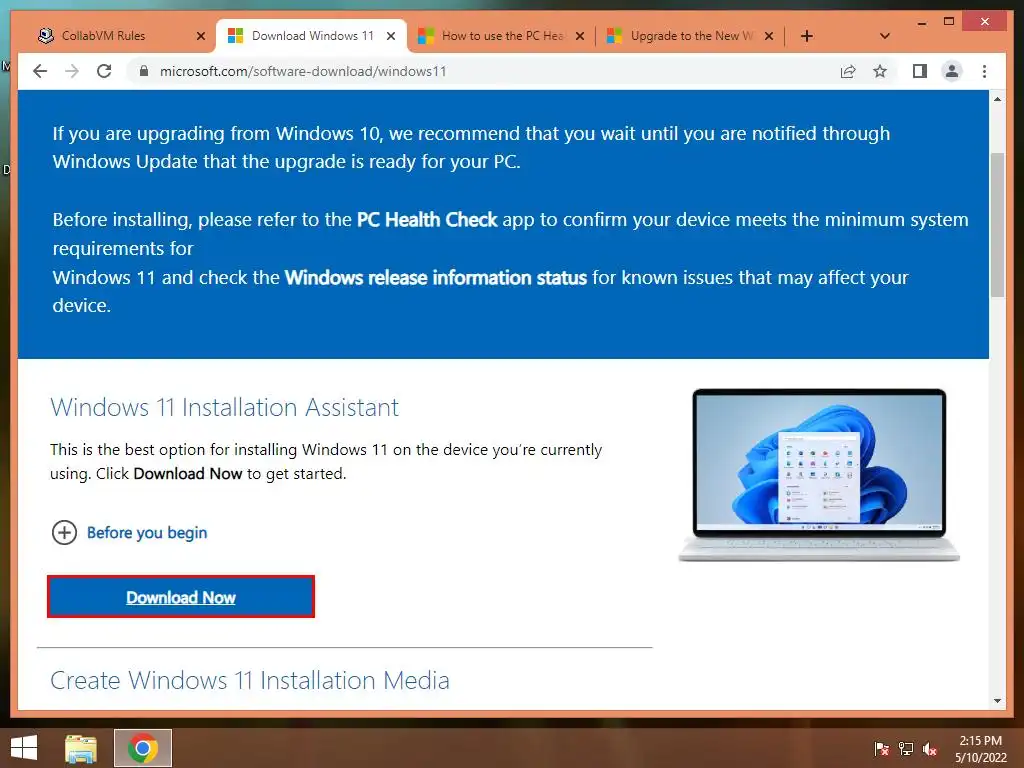Screen dimensions: 1024x768
Task: Close the How to use PC Health tab
Action: coord(579,36)
